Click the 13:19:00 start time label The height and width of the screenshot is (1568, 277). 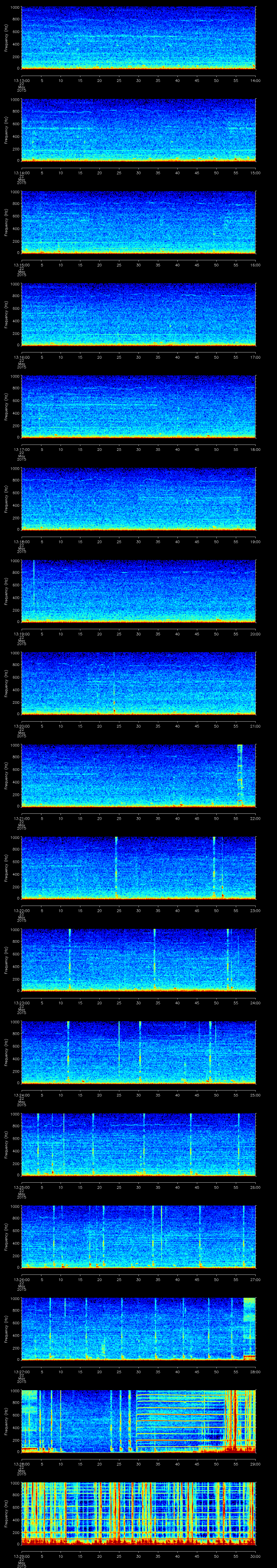tap(21, 634)
